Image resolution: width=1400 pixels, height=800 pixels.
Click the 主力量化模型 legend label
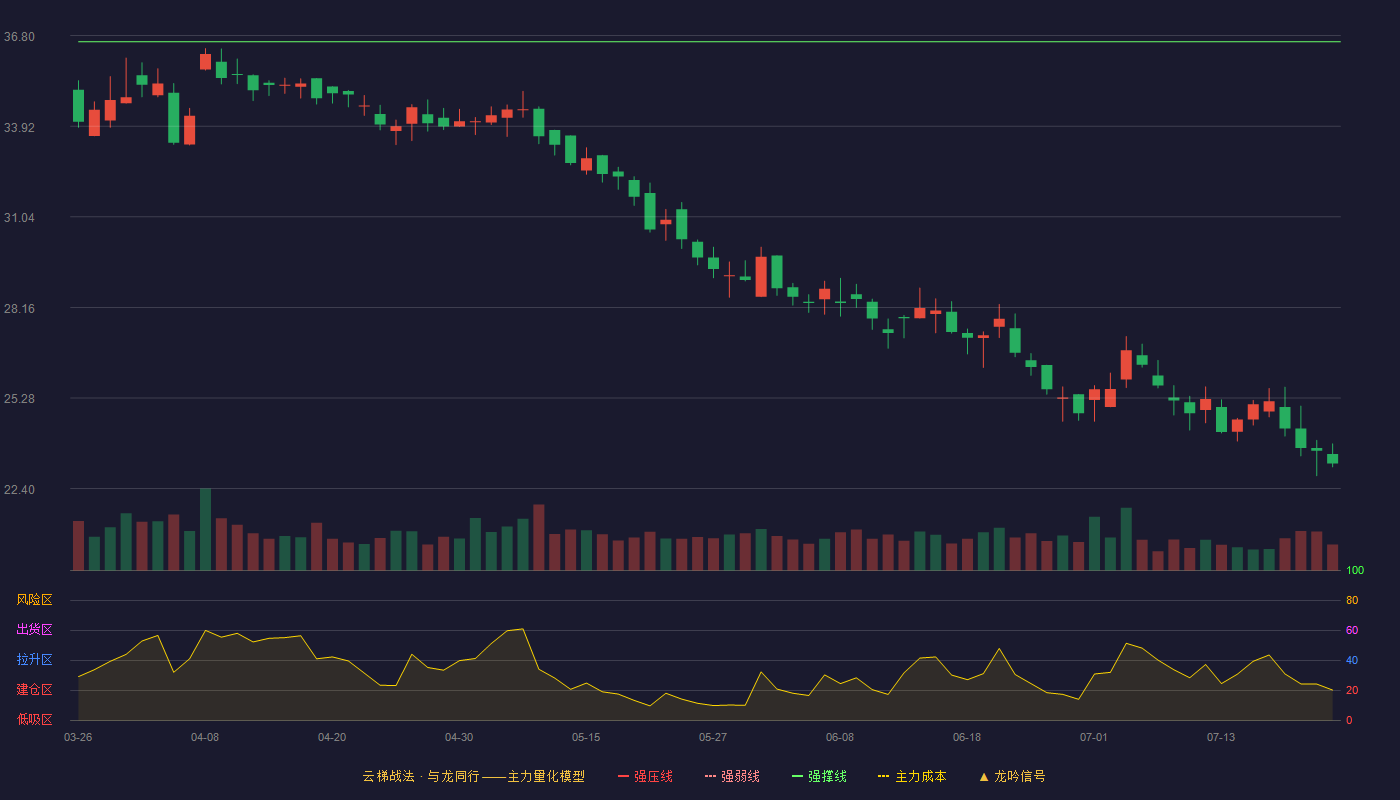coord(546,776)
